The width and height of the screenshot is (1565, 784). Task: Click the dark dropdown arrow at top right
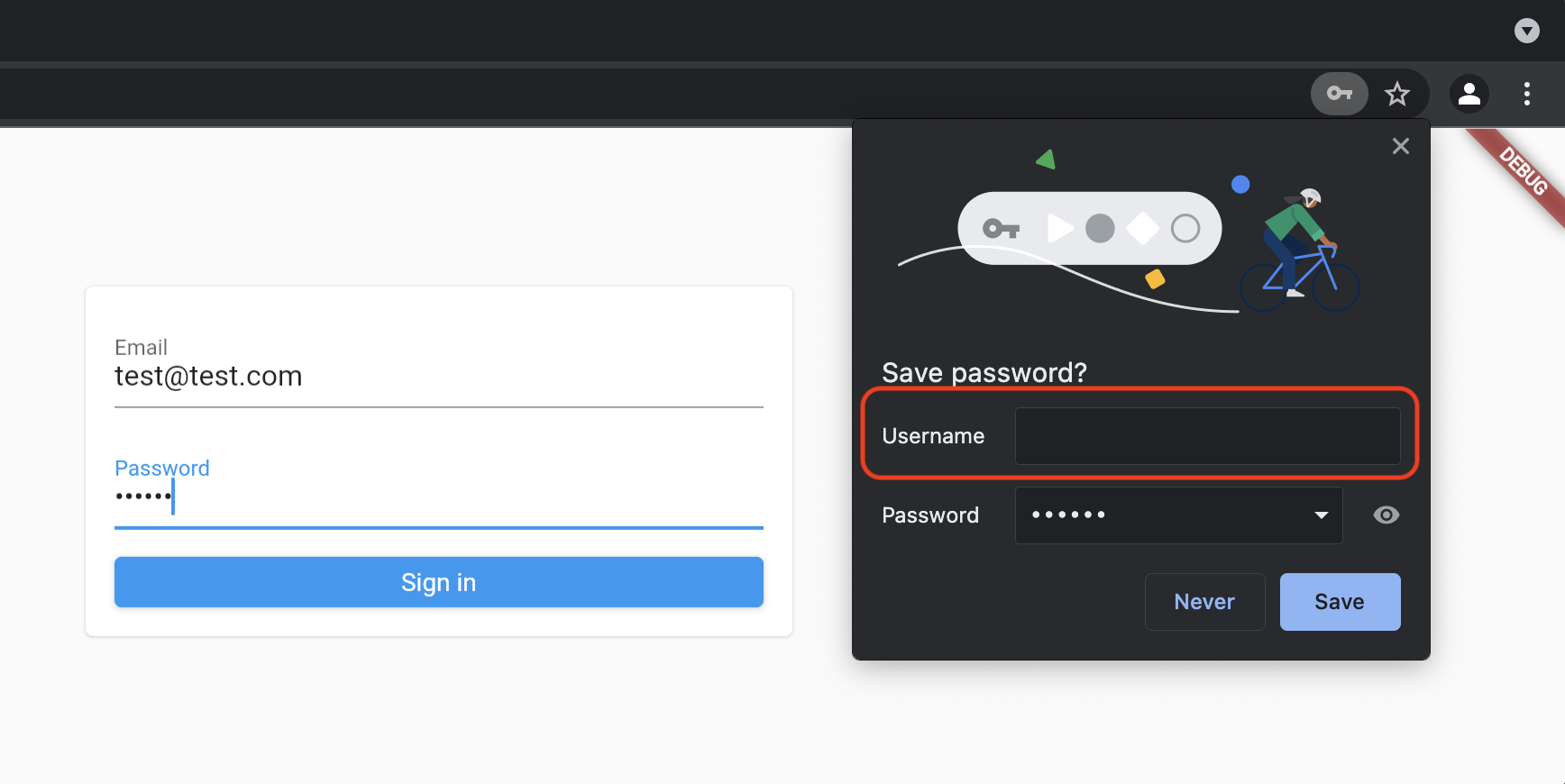click(1527, 31)
